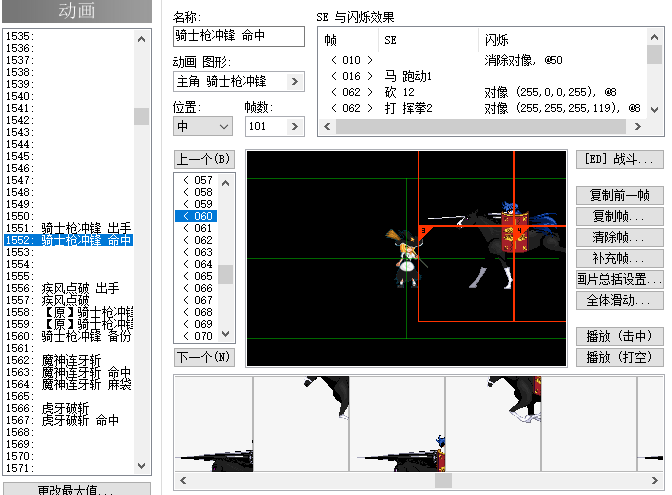Select SE row 062 砍 12
The height and width of the screenshot is (495, 672).
pos(482,92)
